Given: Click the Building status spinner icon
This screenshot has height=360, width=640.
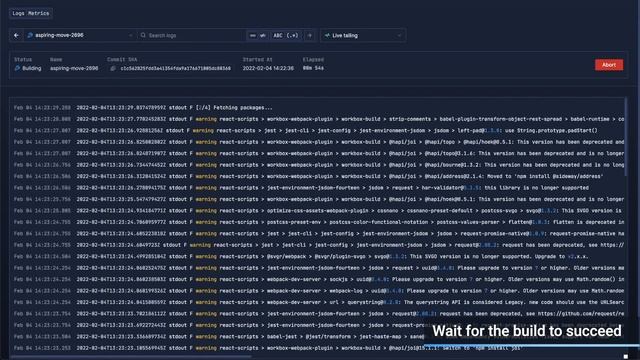Looking at the screenshot, I should tap(17, 69).
